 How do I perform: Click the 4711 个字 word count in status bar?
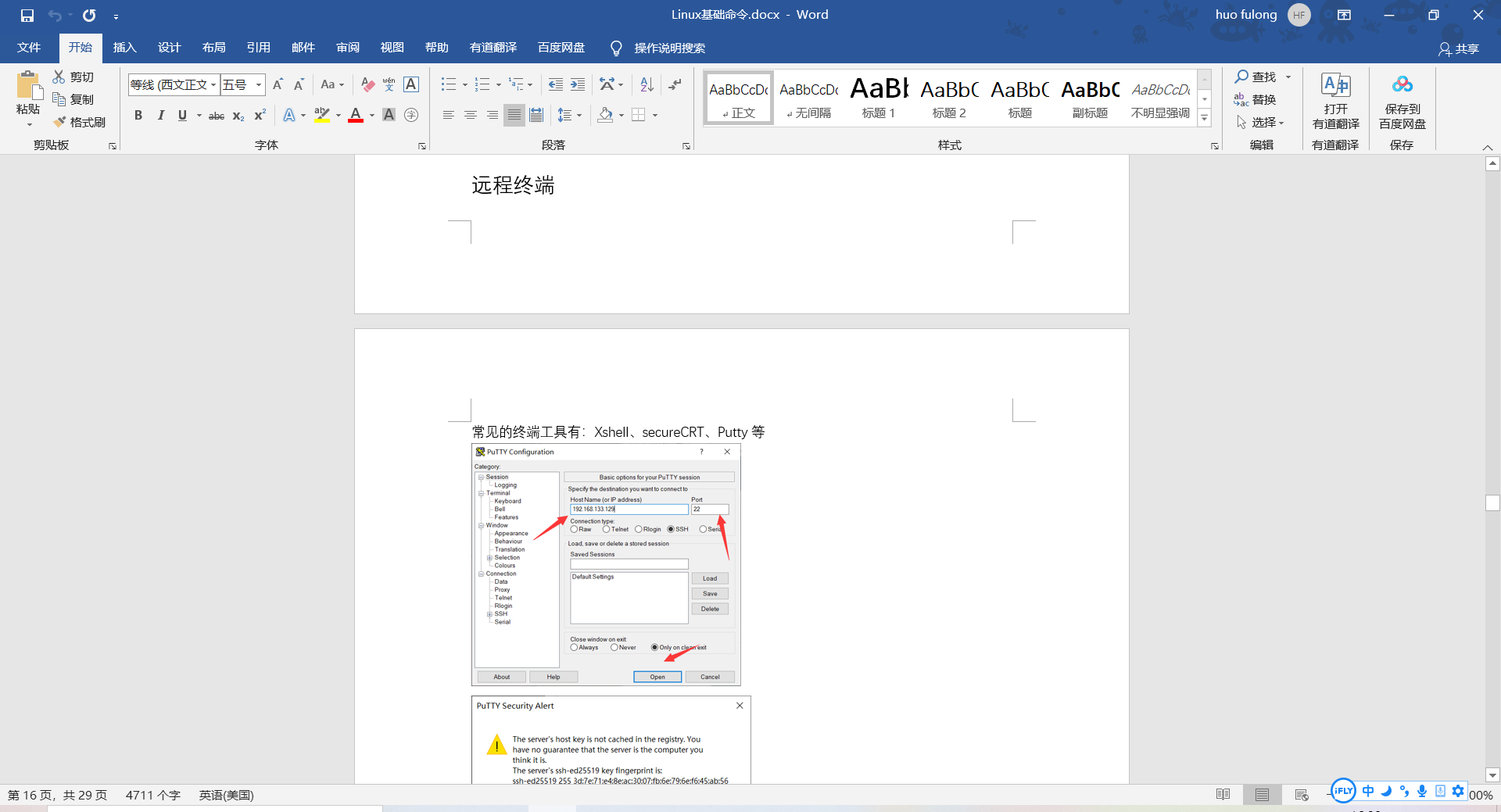153,795
